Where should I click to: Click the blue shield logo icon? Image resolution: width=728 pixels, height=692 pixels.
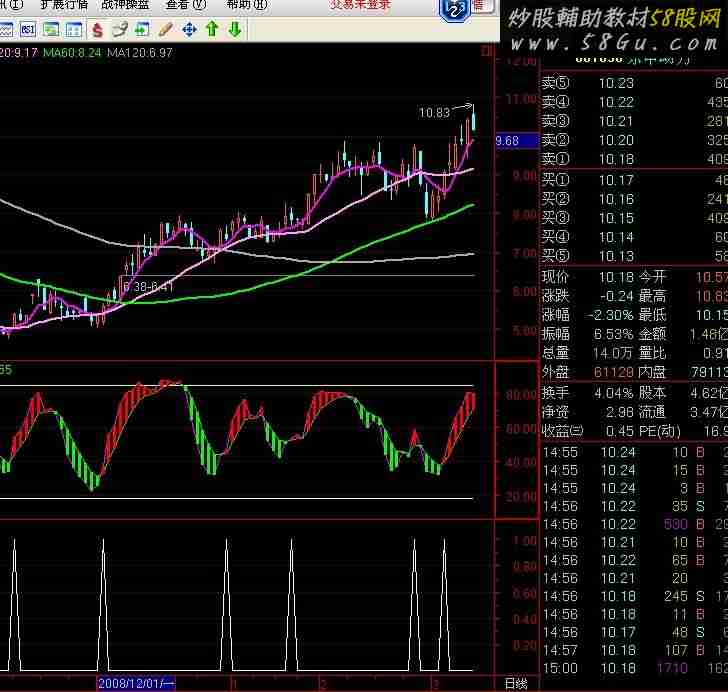pyautogui.click(x=455, y=11)
